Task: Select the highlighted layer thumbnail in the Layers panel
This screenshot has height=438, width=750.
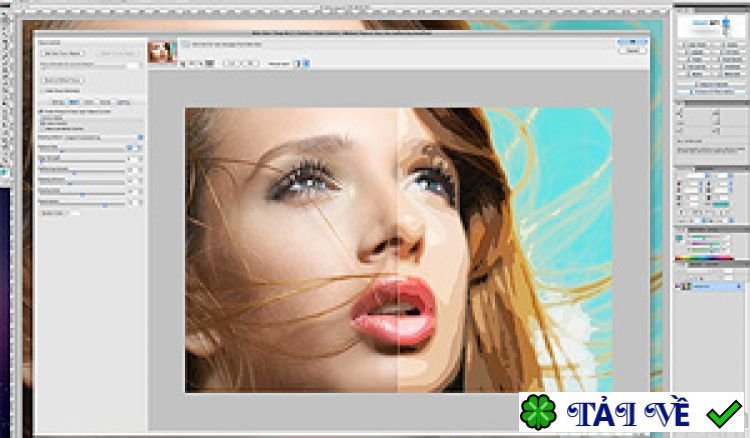Action: click(686, 286)
